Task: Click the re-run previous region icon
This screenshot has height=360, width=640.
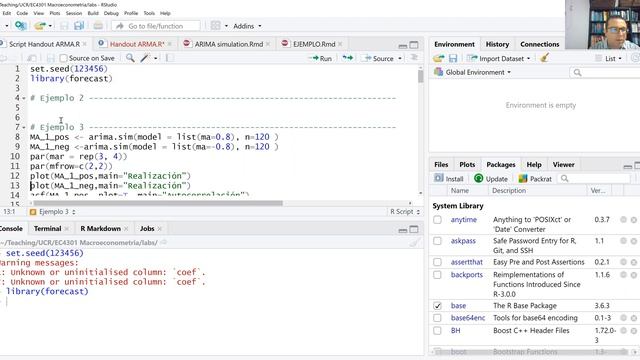Action: click(347, 58)
